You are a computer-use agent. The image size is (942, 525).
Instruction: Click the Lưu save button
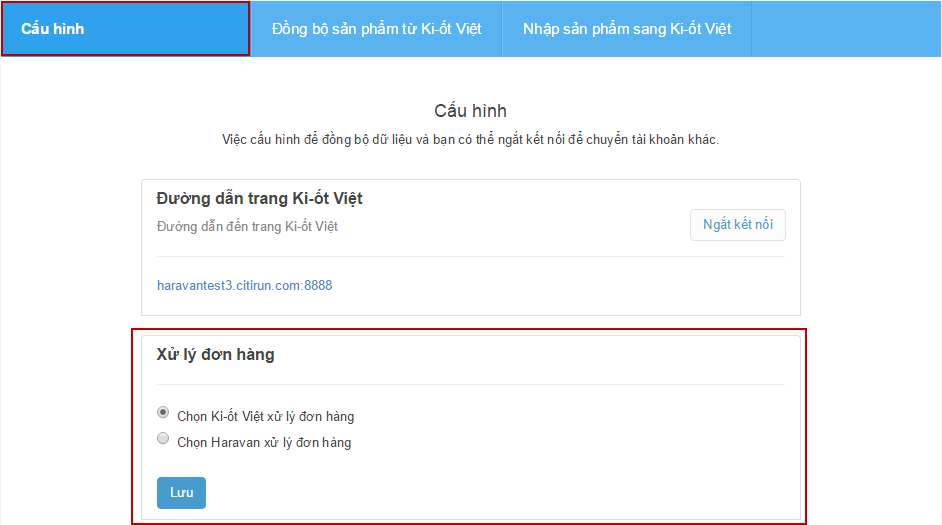coord(181,493)
